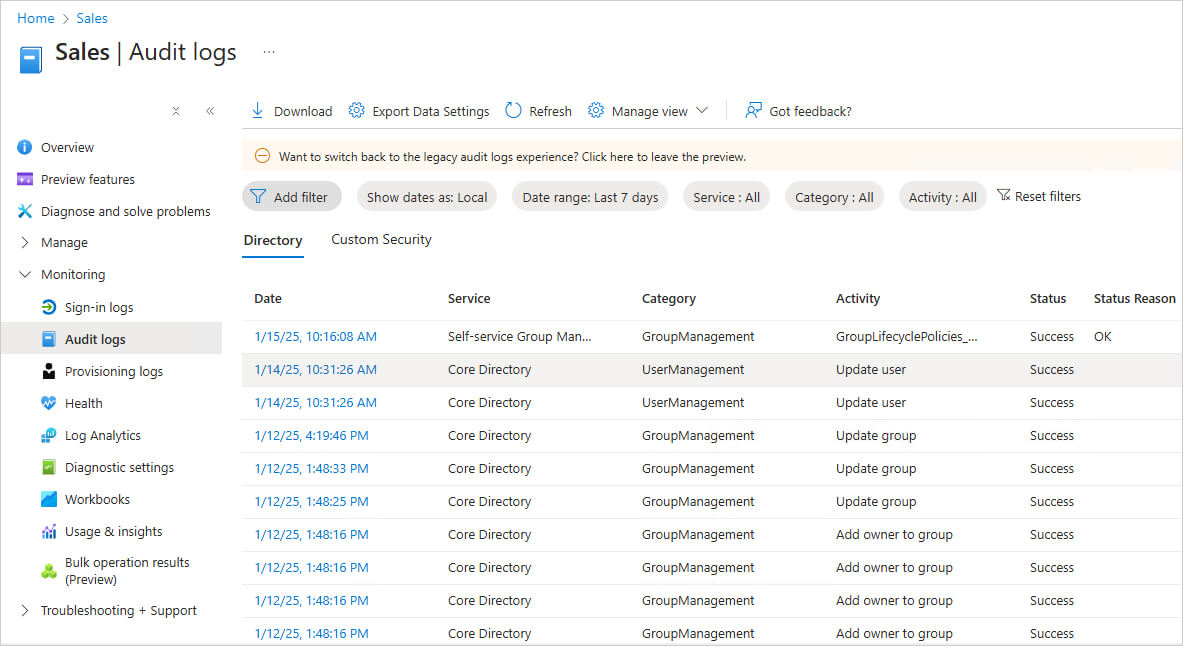Click the Manage view gear icon
Image resolution: width=1183 pixels, height=646 pixels.
pyautogui.click(x=596, y=110)
